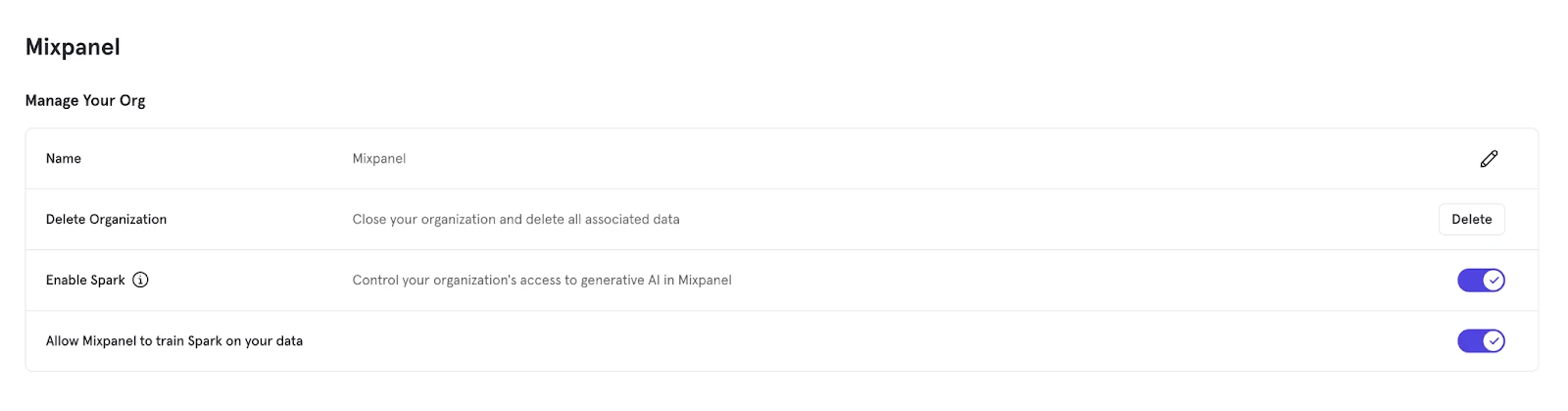Turn off Allow Mixpanel to train Spark toggle
This screenshot has height=411, width=1568.
pos(1481,341)
